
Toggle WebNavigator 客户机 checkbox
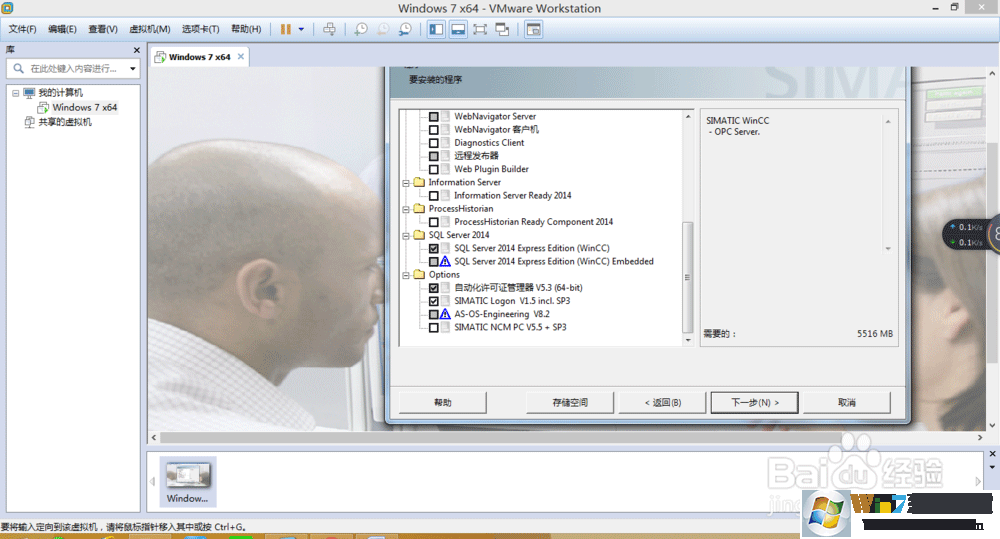click(x=434, y=129)
